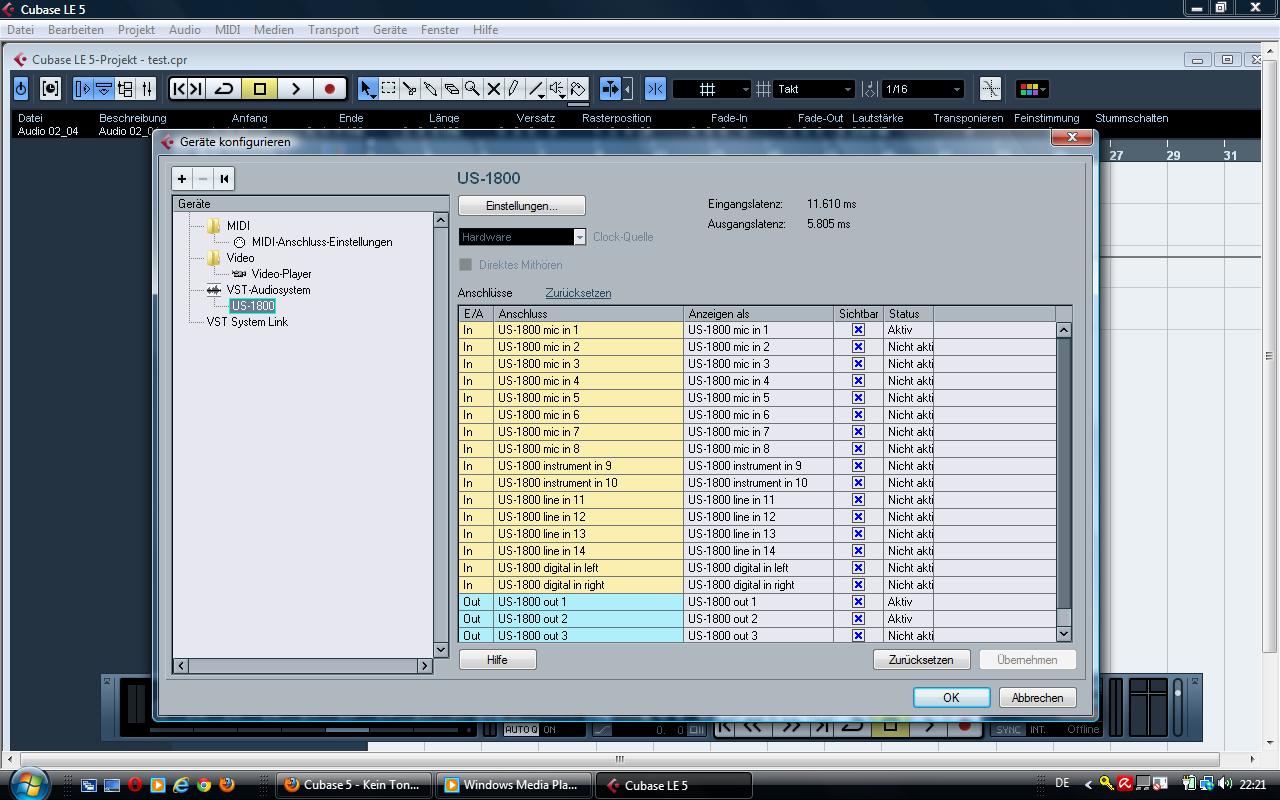Viewport: 1280px width, 800px height.
Task: Select the Play speaker tool
Action: point(557,89)
